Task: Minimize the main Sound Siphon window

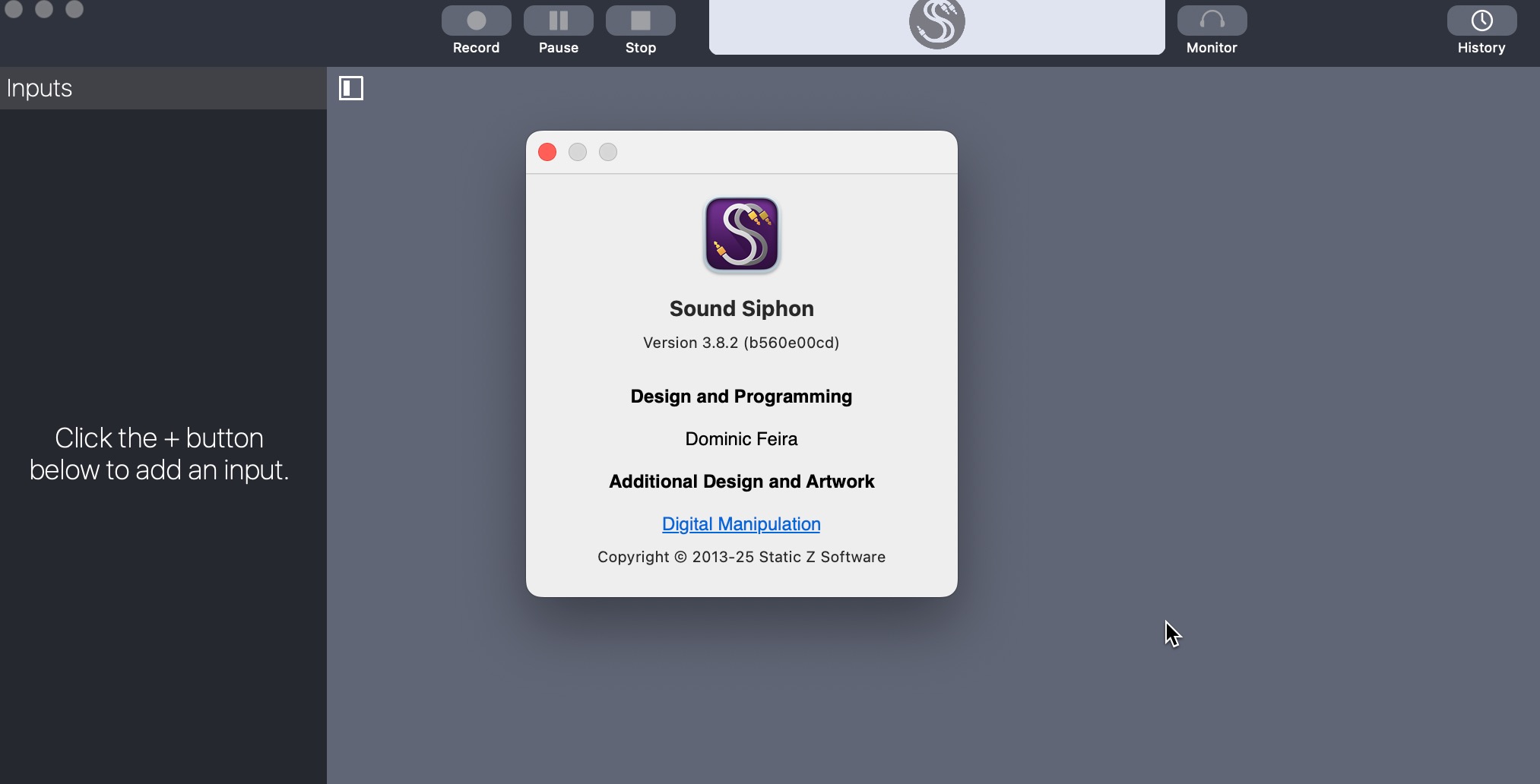Action: click(x=44, y=8)
